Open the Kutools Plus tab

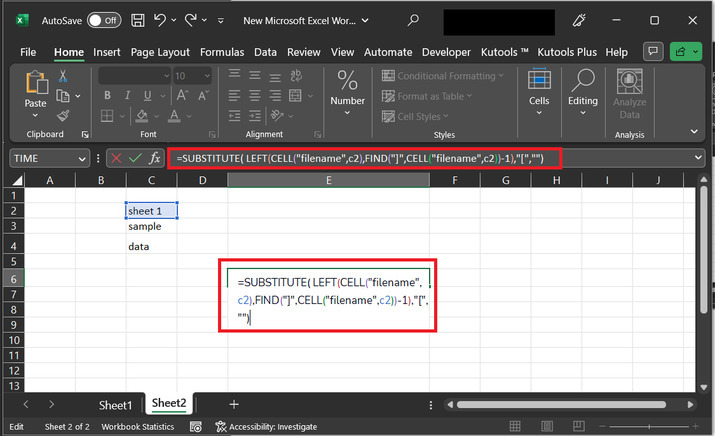[567, 52]
